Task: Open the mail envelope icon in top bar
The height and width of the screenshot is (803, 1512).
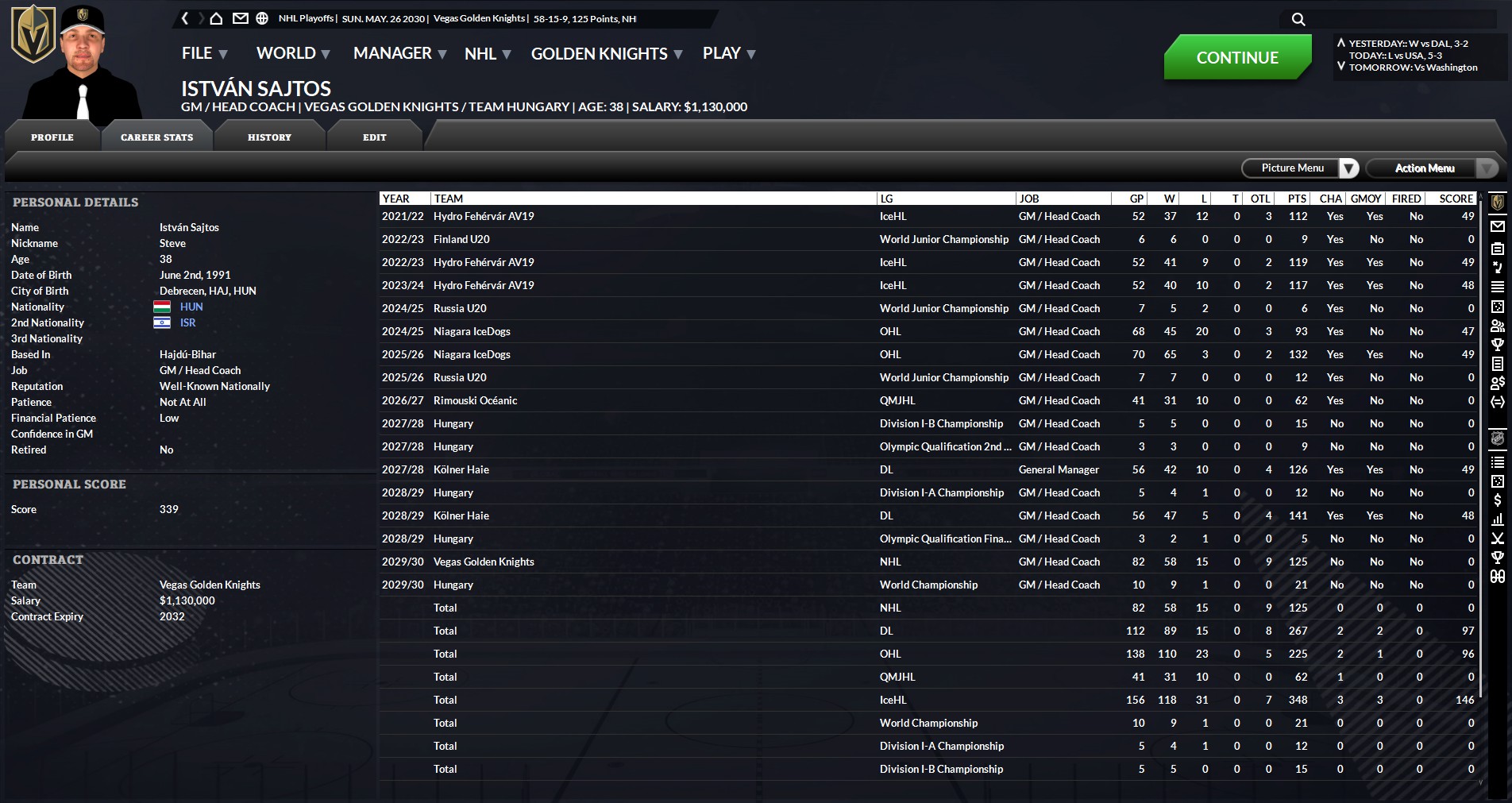Action: click(x=240, y=18)
